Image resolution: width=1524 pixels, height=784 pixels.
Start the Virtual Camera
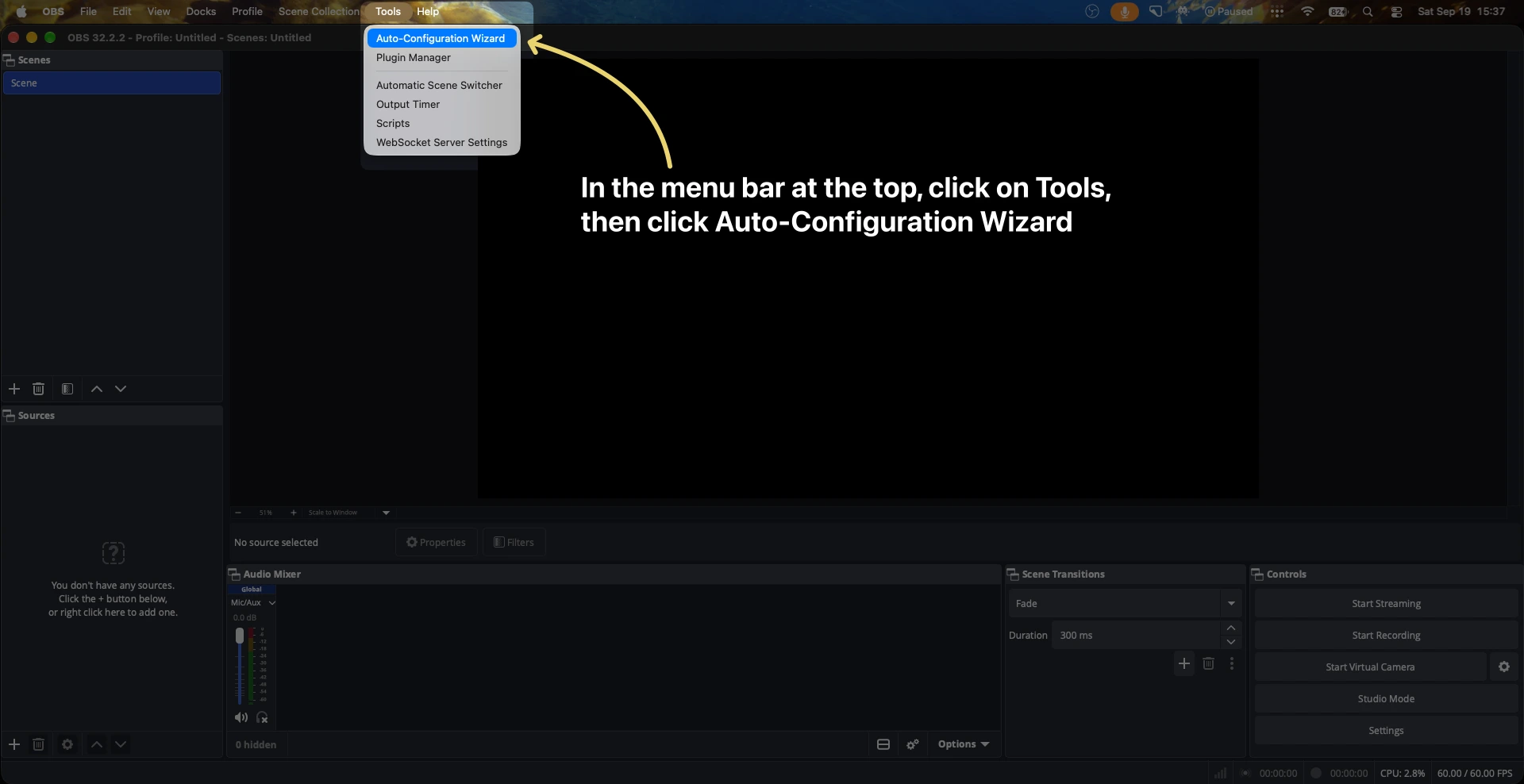(1370, 667)
